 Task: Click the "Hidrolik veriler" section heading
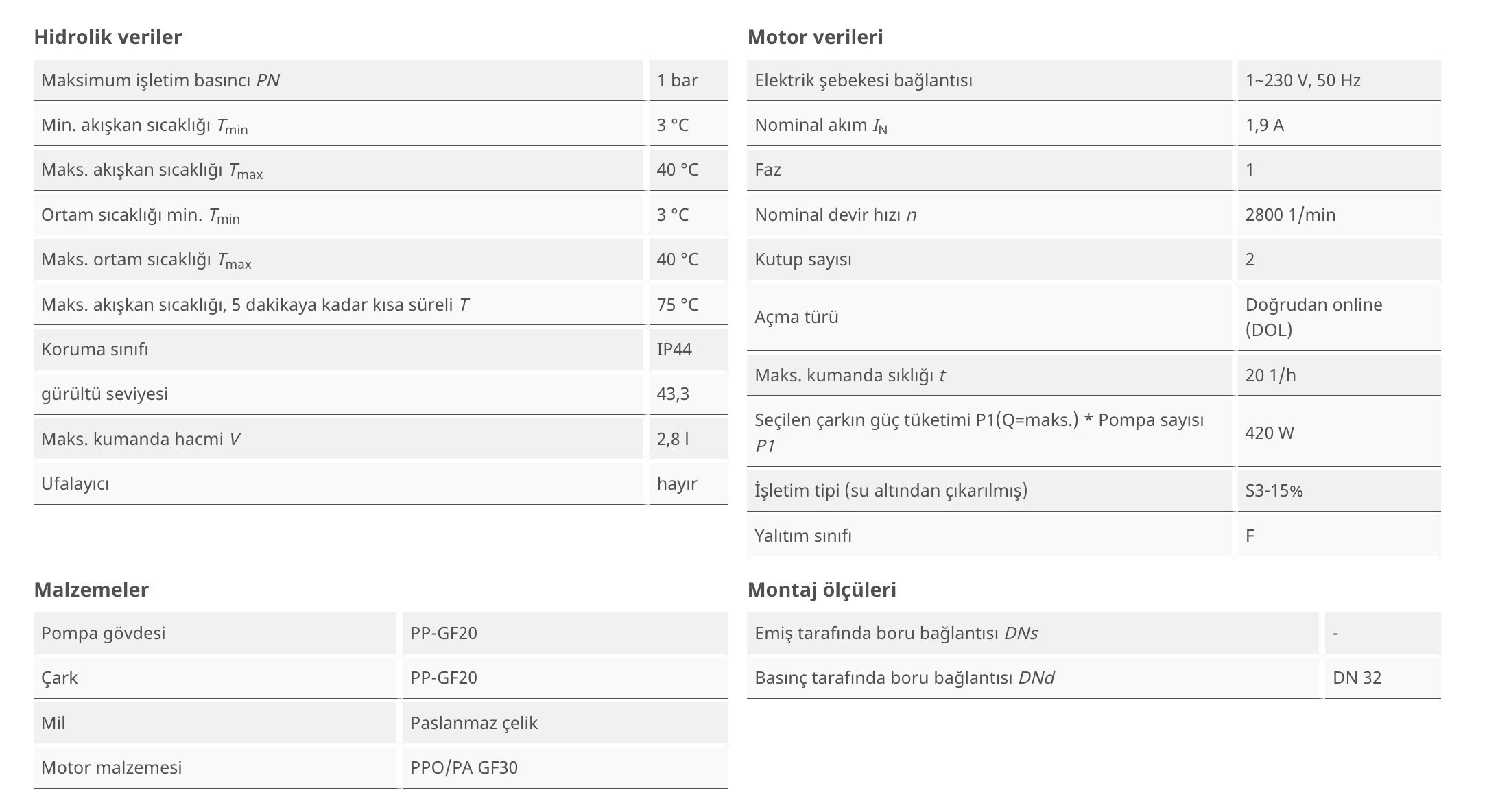tap(108, 37)
